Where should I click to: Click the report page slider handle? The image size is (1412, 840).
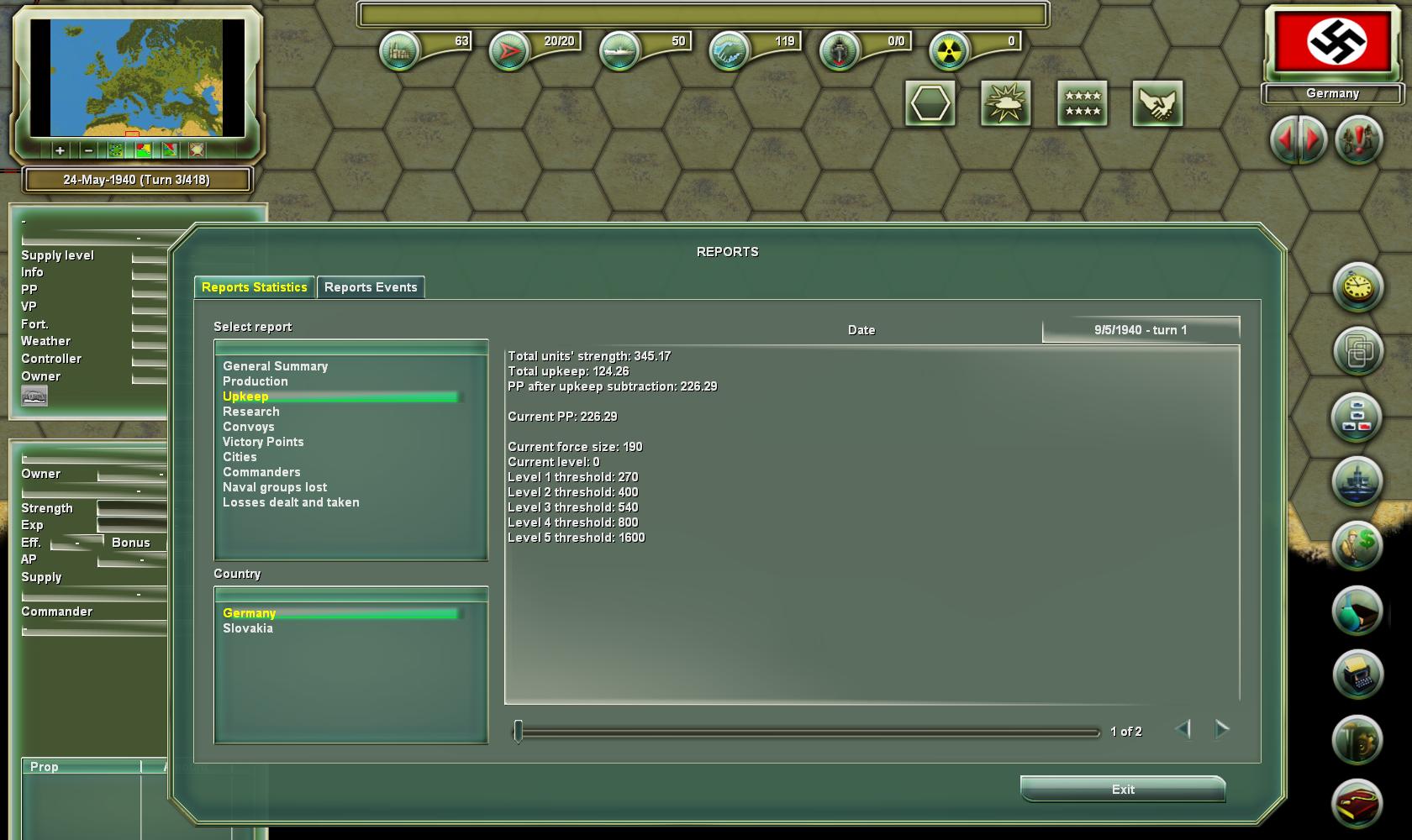tap(519, 732)
